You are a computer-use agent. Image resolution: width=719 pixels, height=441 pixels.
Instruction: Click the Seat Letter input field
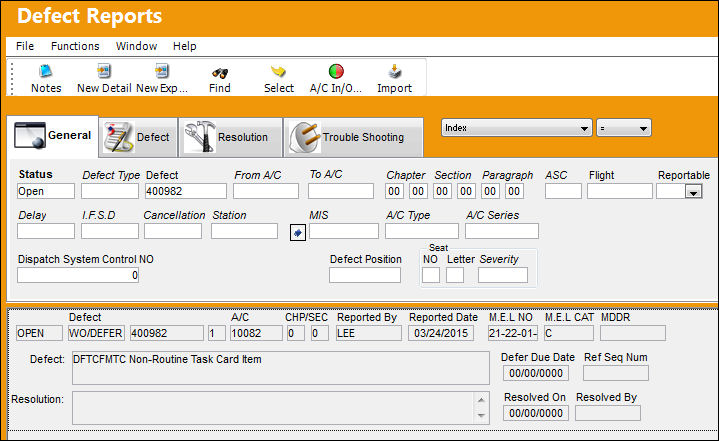[455, 275]
